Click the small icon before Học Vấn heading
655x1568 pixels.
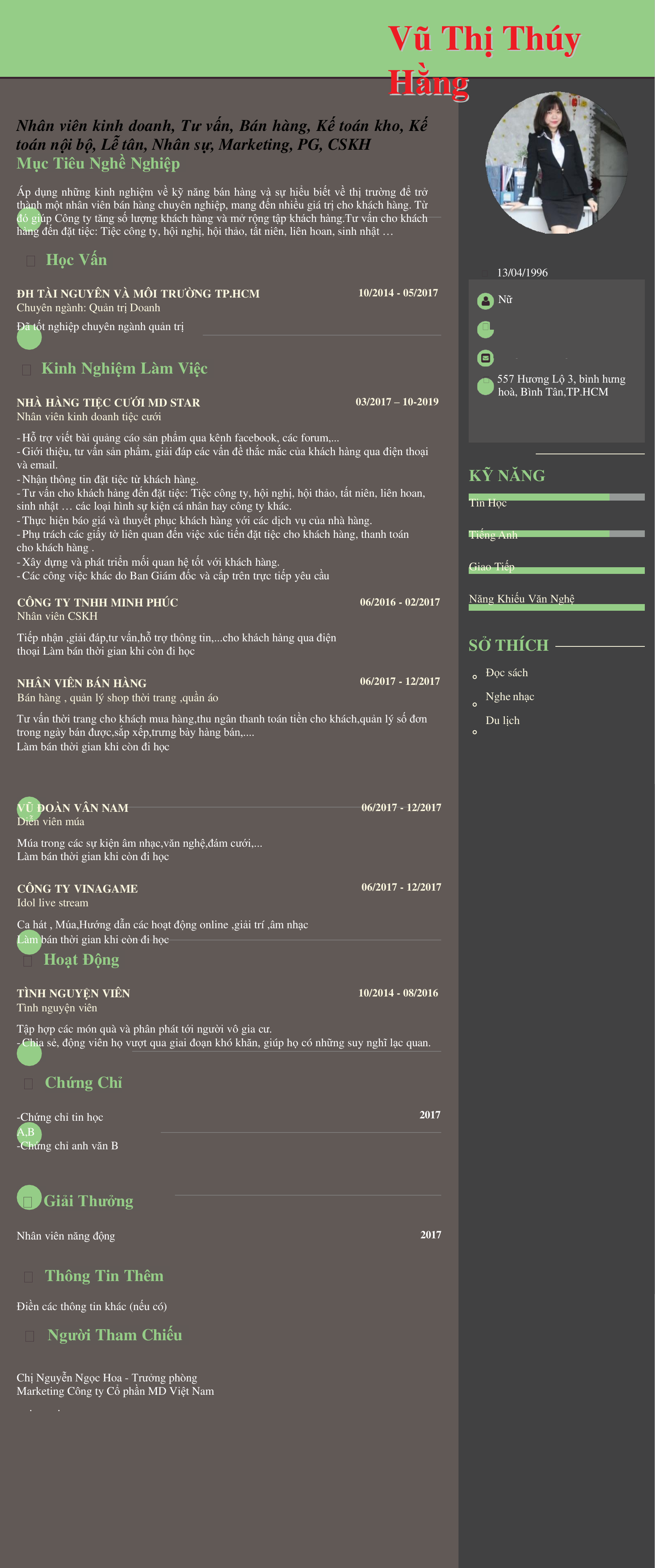31,261
